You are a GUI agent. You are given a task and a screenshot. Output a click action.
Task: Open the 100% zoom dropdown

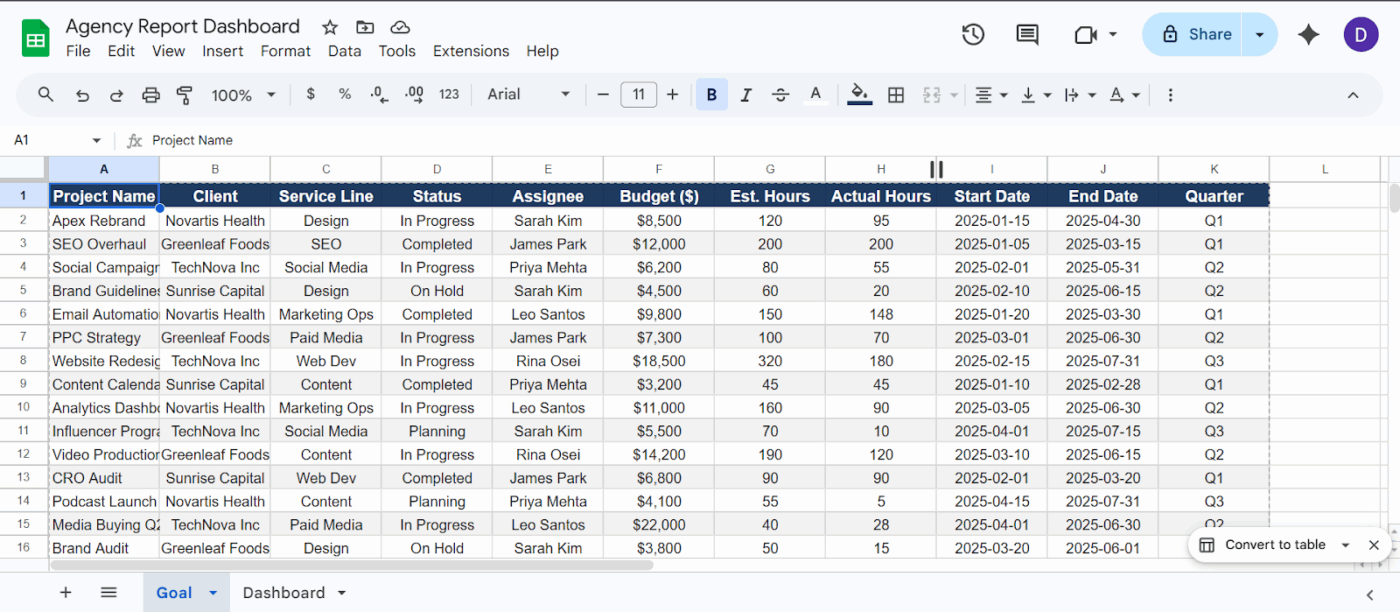(243, 95)
